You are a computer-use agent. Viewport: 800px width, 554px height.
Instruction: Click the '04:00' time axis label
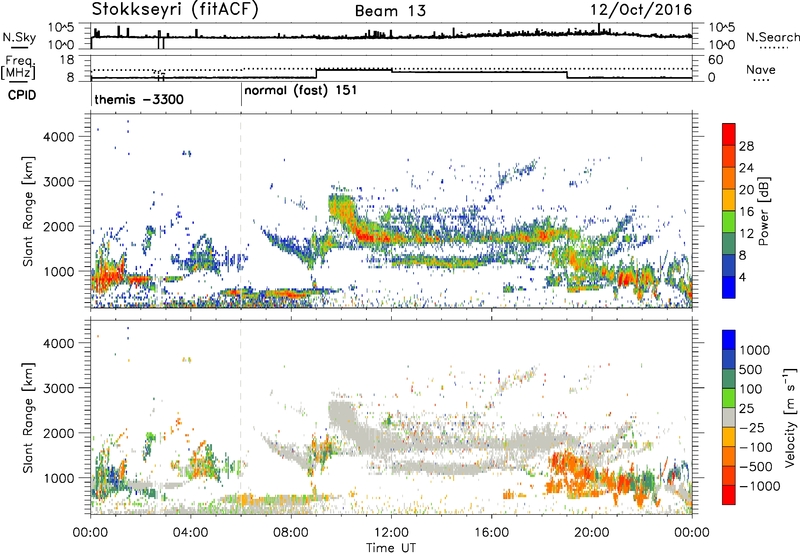[x=191, y=533]
